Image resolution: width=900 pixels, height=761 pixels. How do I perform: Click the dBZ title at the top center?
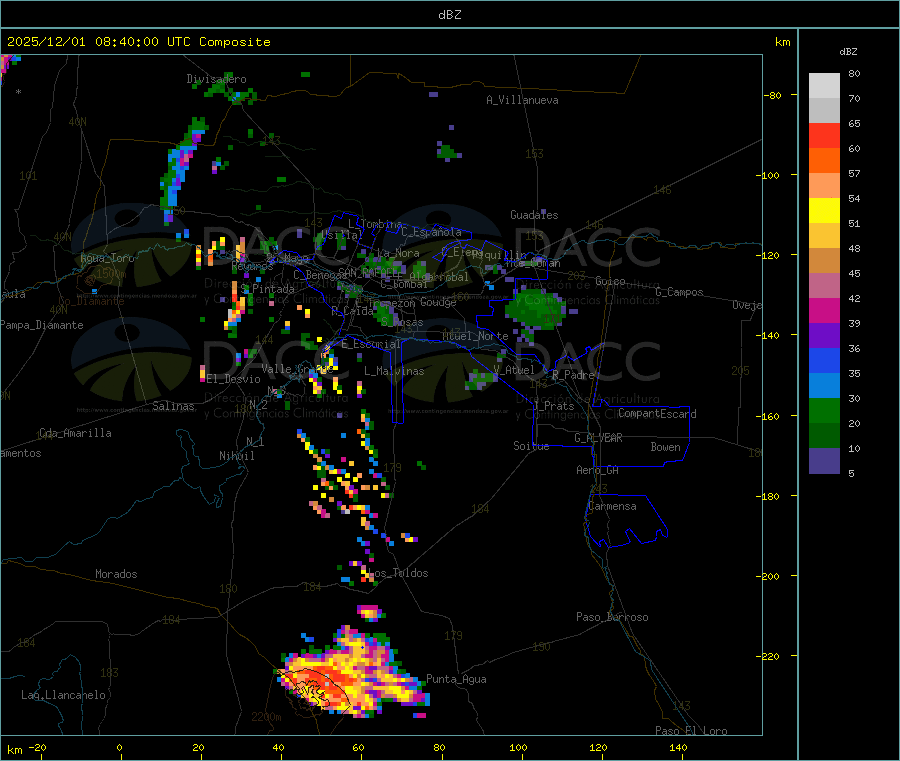coord(449,15)
